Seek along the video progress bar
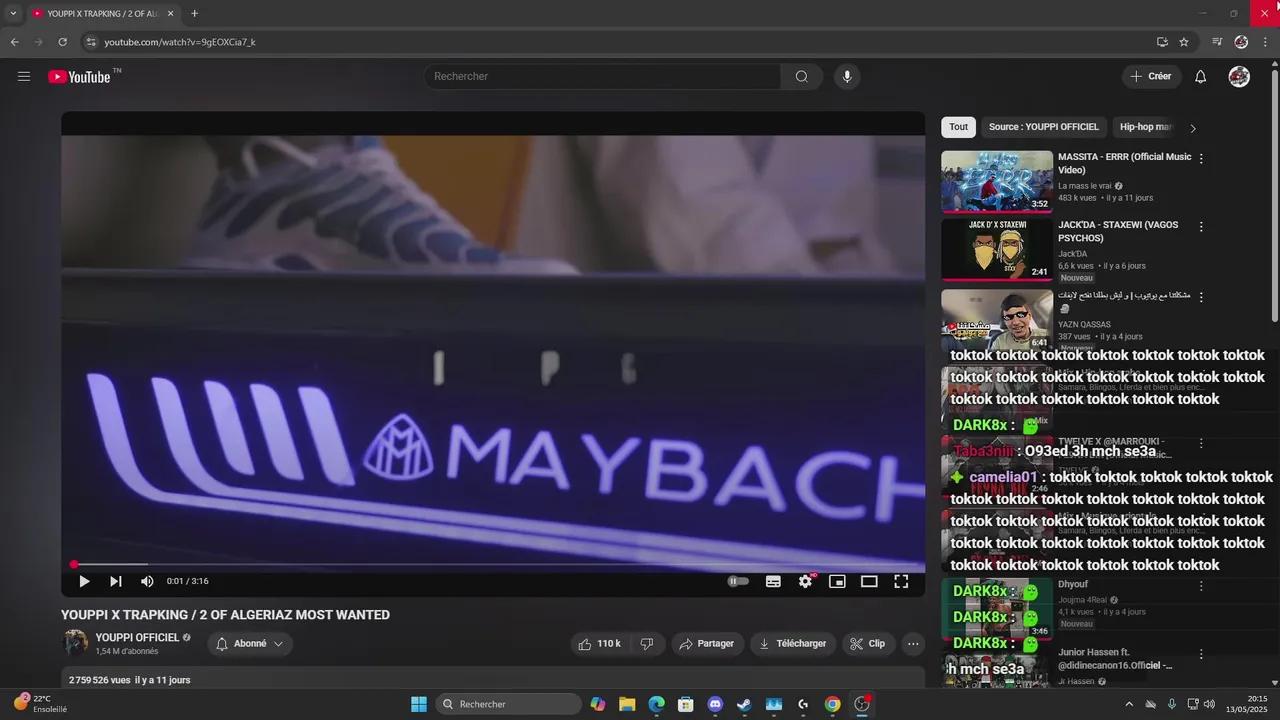 [493, 565]
